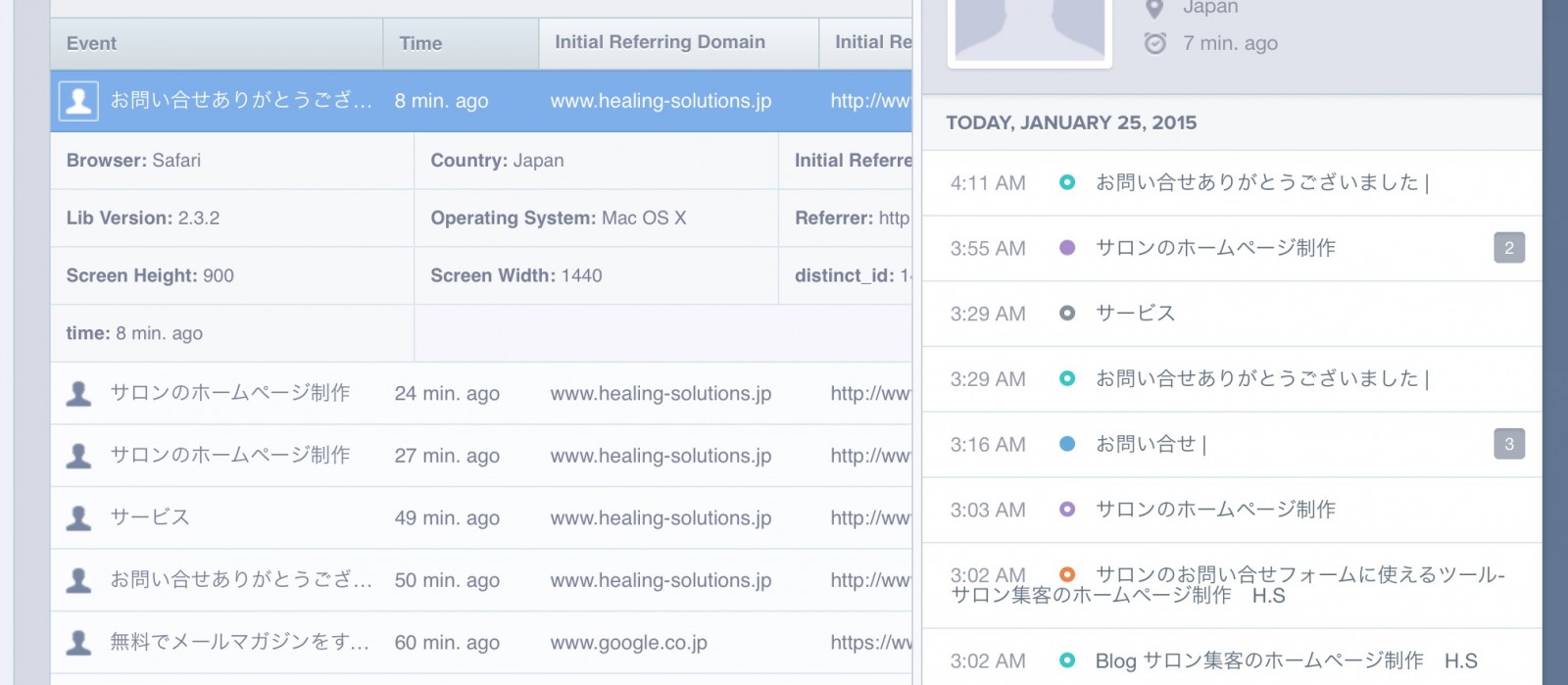Image resolution: width=1568 pixels, height=685 pixels.
Task: Click 3:29 AM お問い合せありがとうございました entry
Action: tap(1232, 379)
